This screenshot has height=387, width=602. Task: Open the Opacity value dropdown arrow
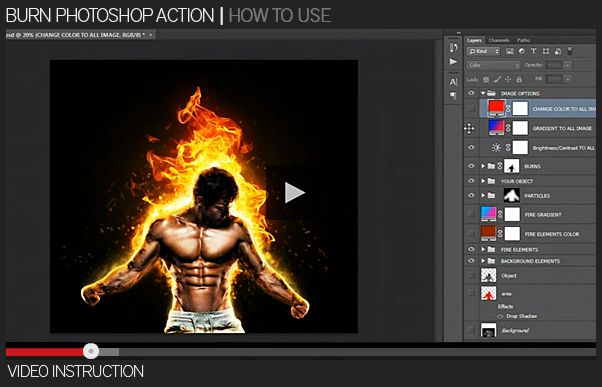tap(568, 65)
